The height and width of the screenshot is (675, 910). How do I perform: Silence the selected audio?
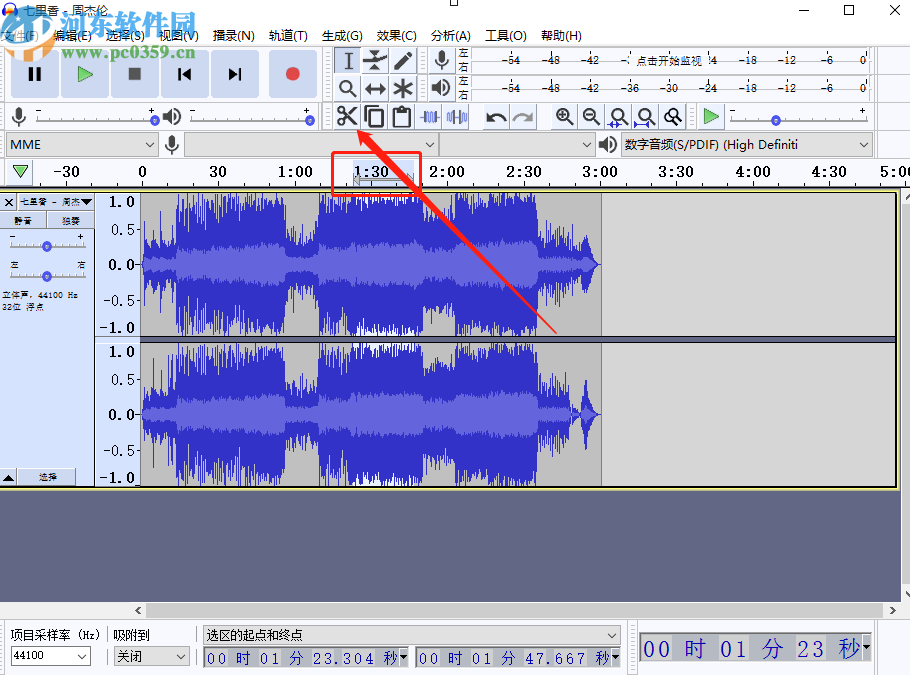[457, 117]
